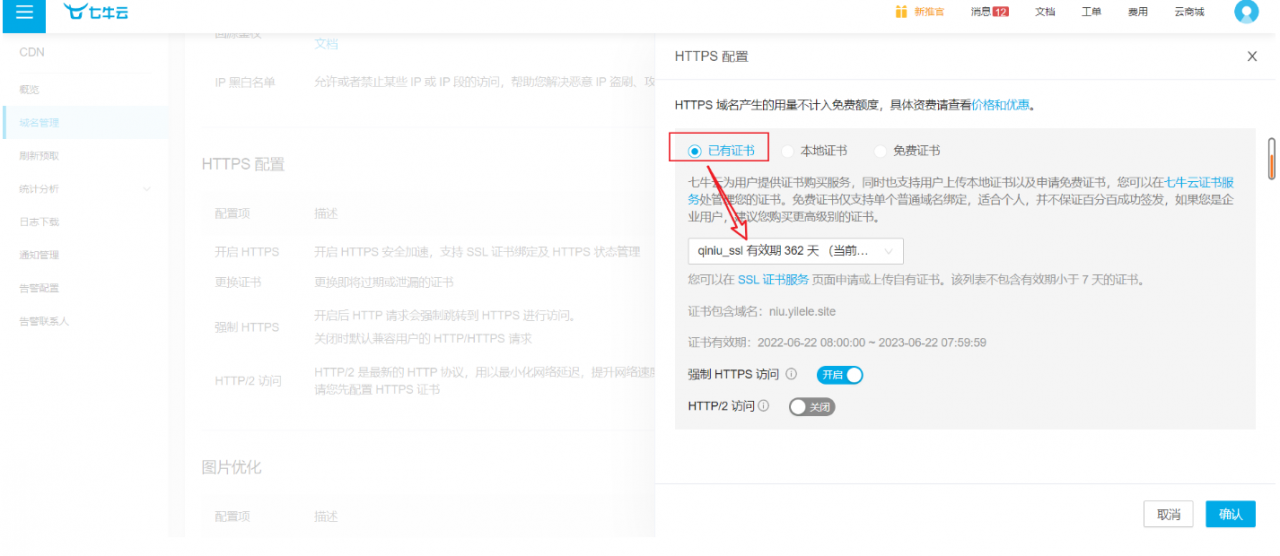
Task: Click the 确认 button
Action: pos(1230,514)
